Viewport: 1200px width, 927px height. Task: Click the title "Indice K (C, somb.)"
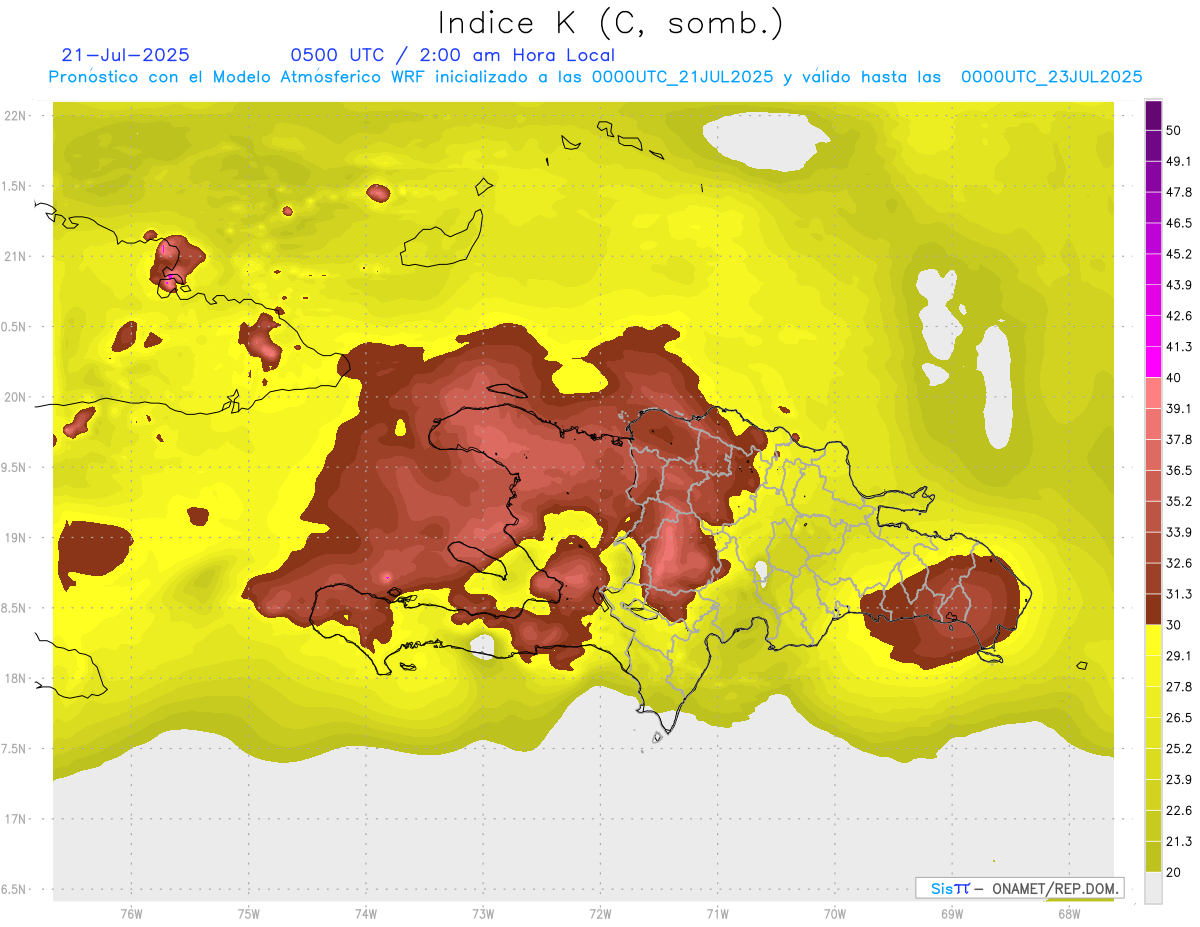click(611, 23)
